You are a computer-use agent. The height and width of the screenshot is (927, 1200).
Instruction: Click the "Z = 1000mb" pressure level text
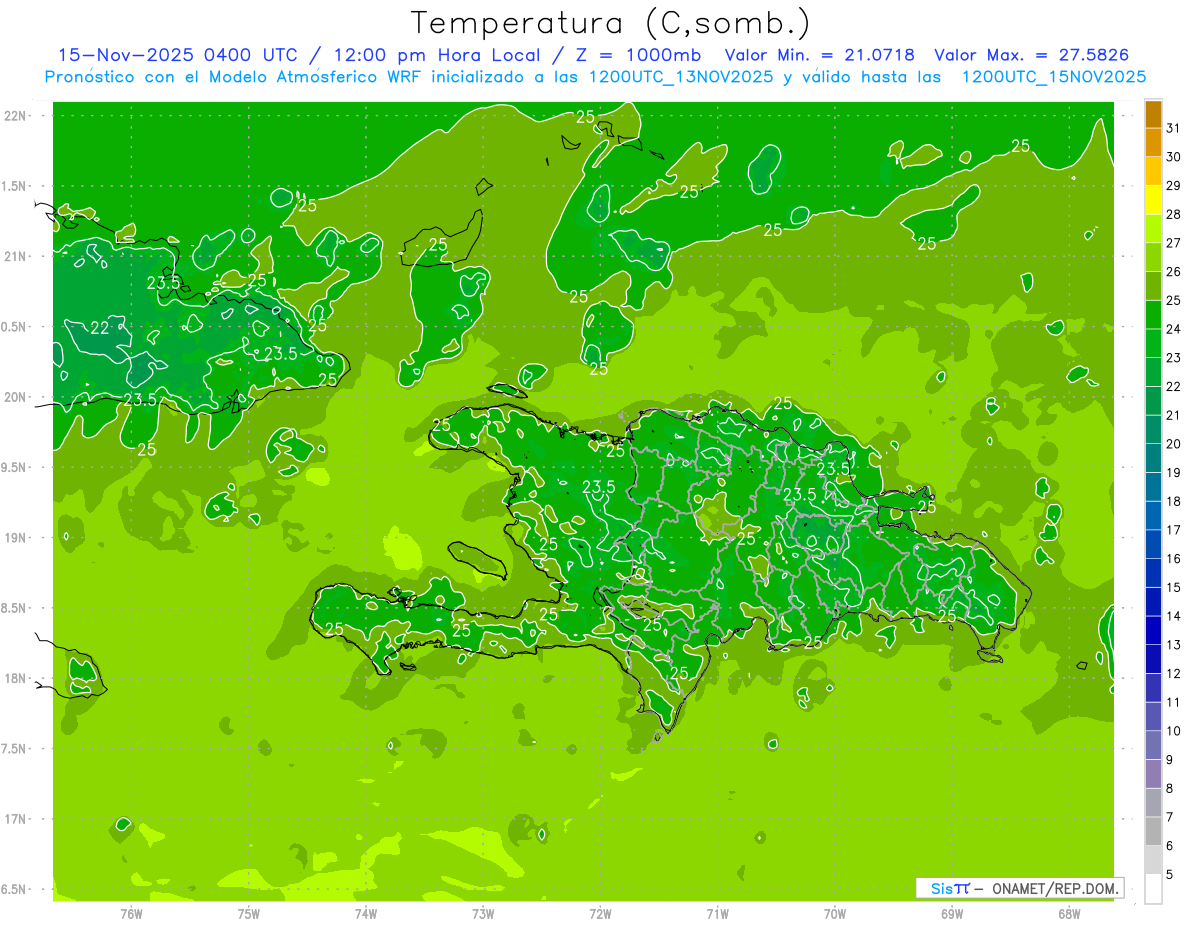point(637,56)
